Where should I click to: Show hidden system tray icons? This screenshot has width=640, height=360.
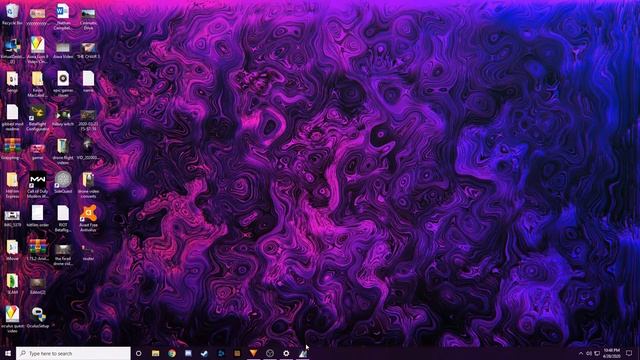pos(581,353)
